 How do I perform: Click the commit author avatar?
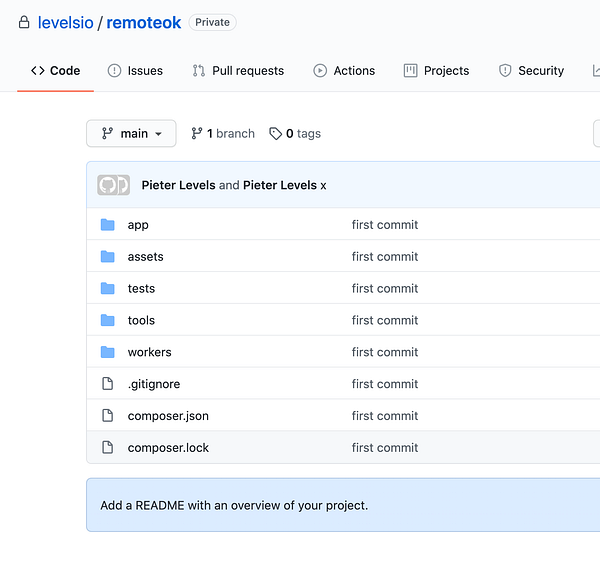tap(113, 185)
